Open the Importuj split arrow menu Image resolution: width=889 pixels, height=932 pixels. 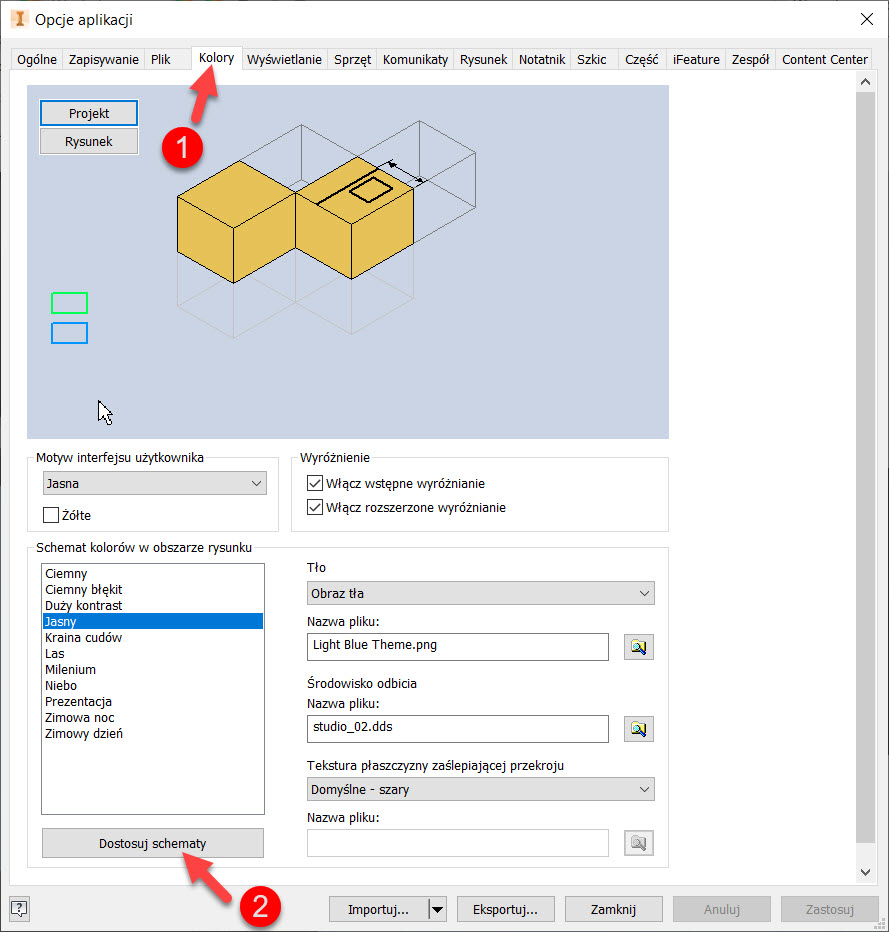[437, 909]
